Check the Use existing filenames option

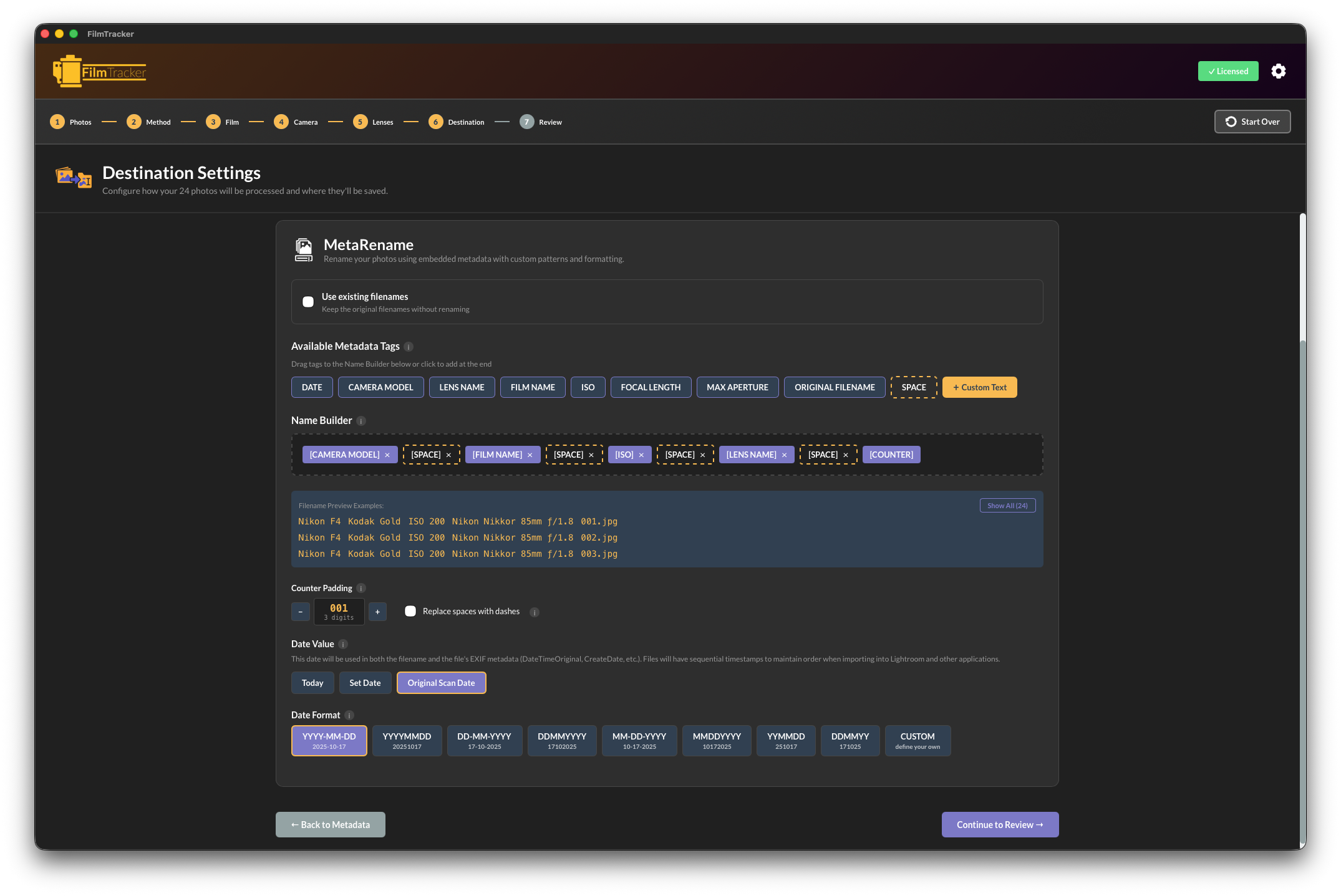(x=308, y=302)
